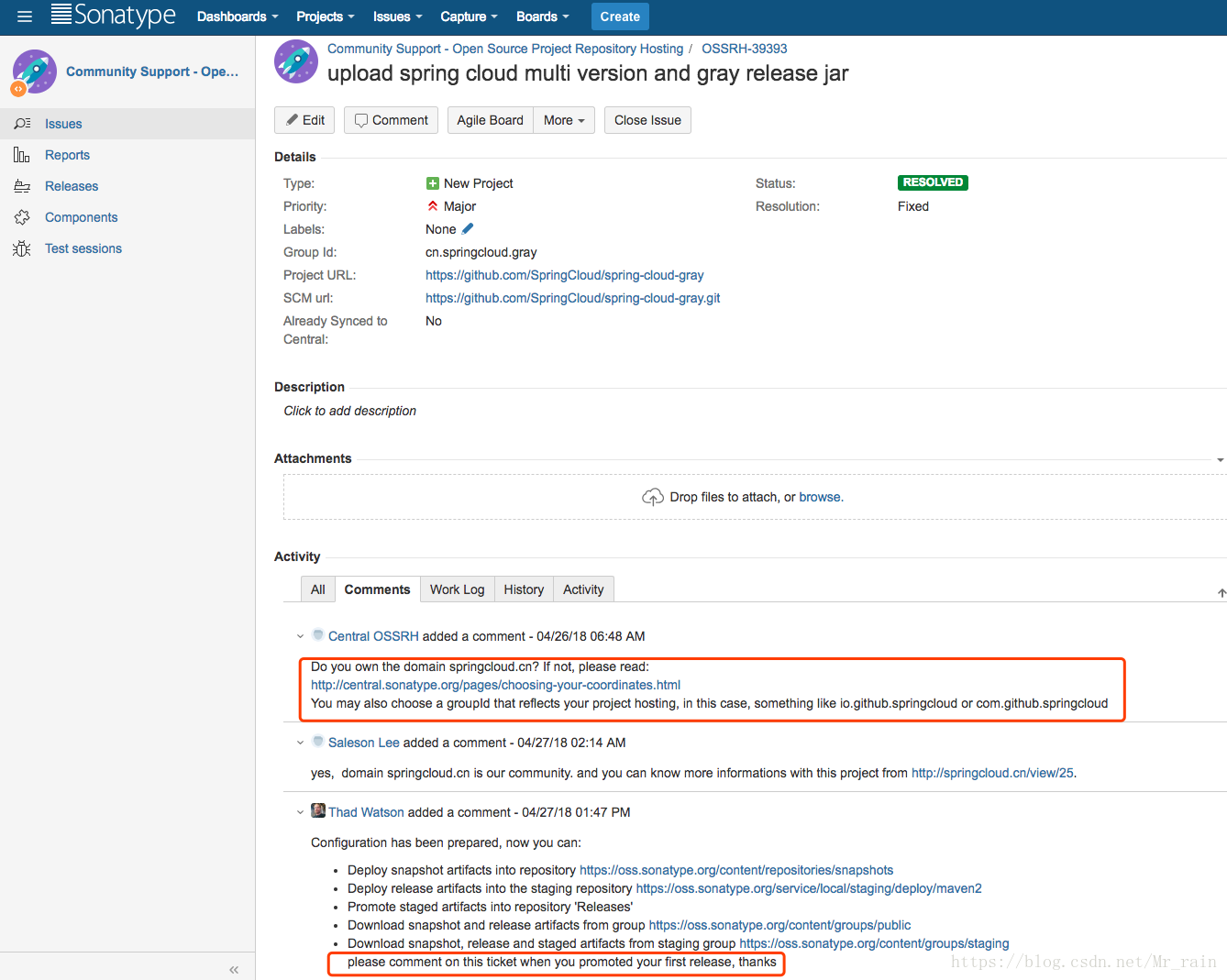Collapse the Central OSSRH comment
1227x980 pixels.
tap(300, 636)
